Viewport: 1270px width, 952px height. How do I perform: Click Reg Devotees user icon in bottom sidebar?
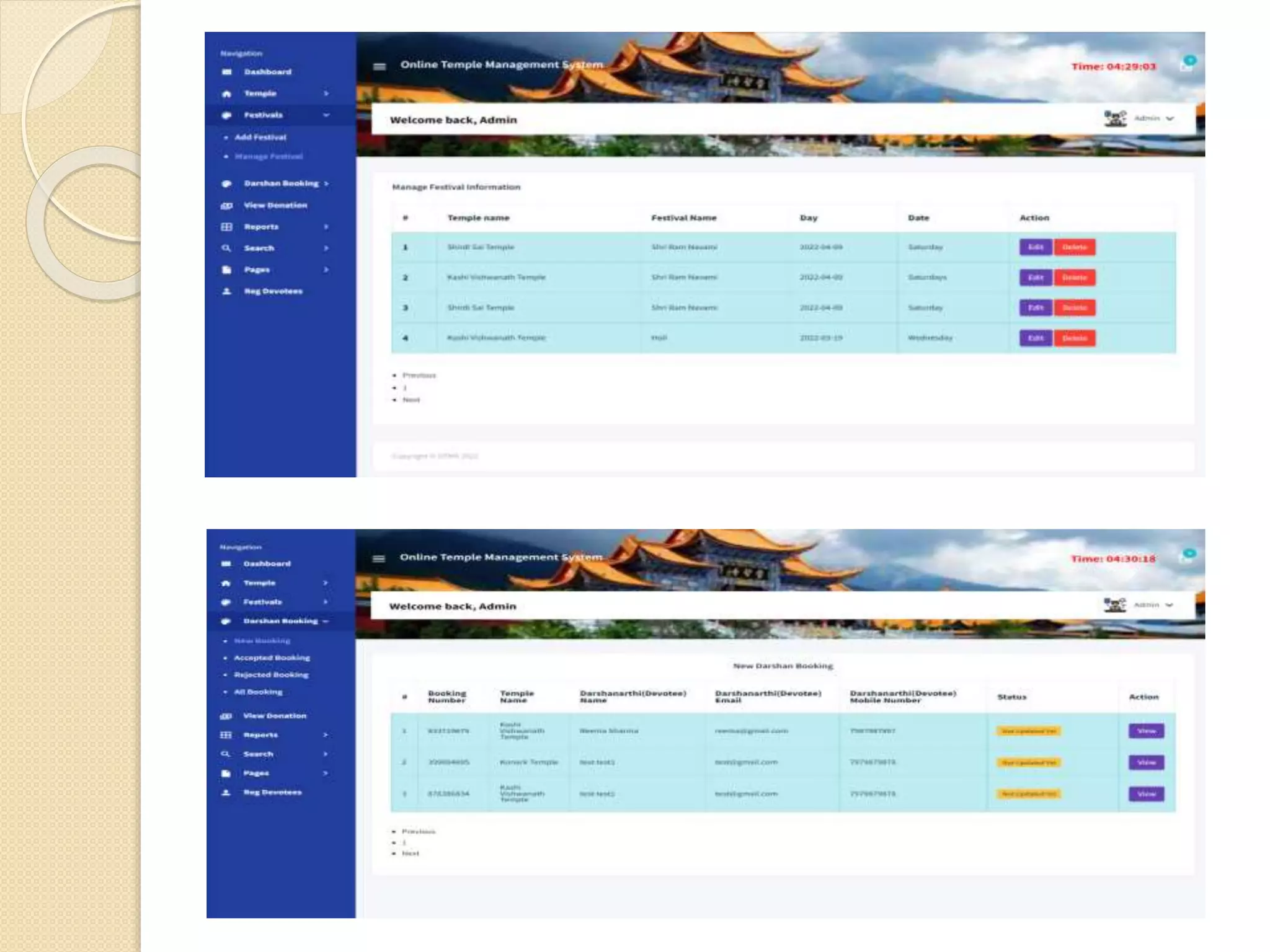click(x=226, y=792)
